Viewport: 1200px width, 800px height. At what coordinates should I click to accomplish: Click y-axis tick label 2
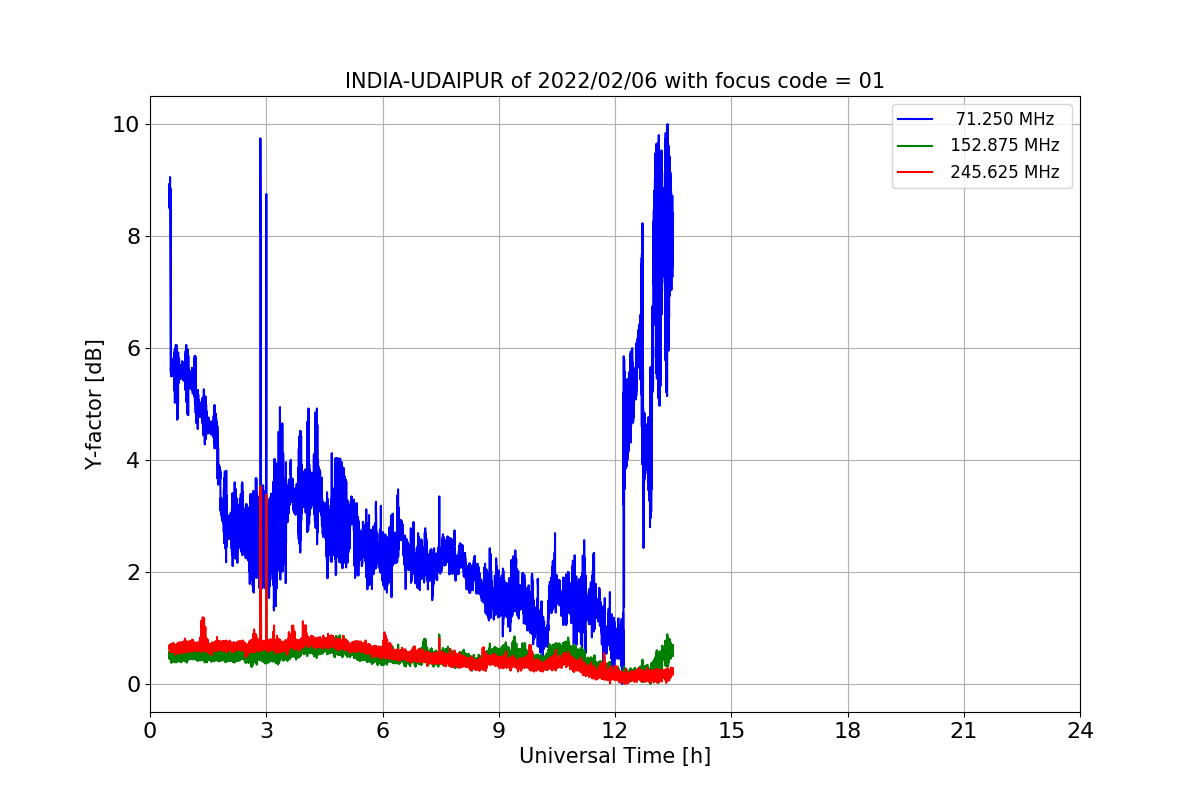click(131, 572)
